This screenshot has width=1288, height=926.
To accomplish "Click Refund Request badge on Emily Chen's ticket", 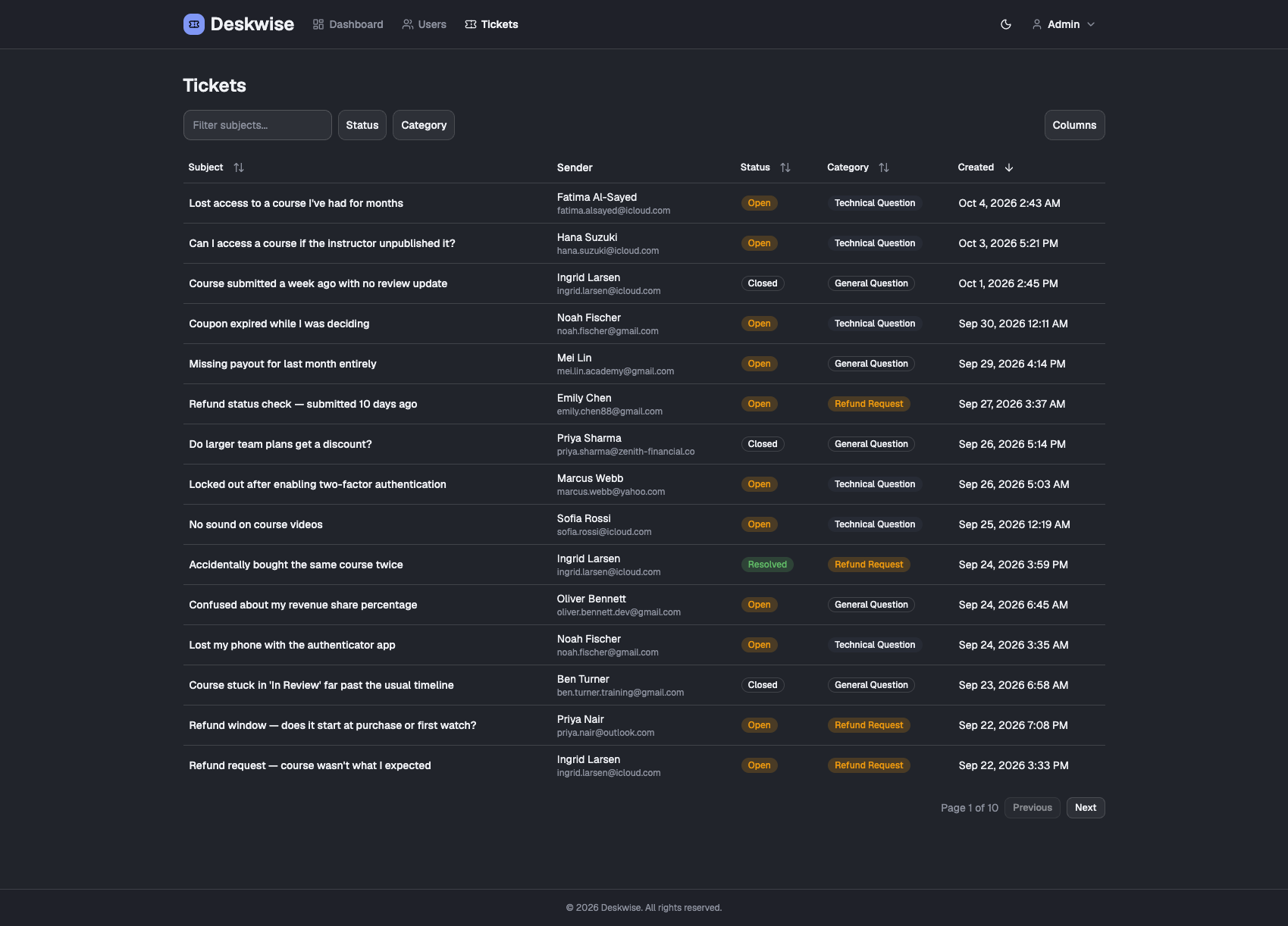I will (x=869, y=404).
